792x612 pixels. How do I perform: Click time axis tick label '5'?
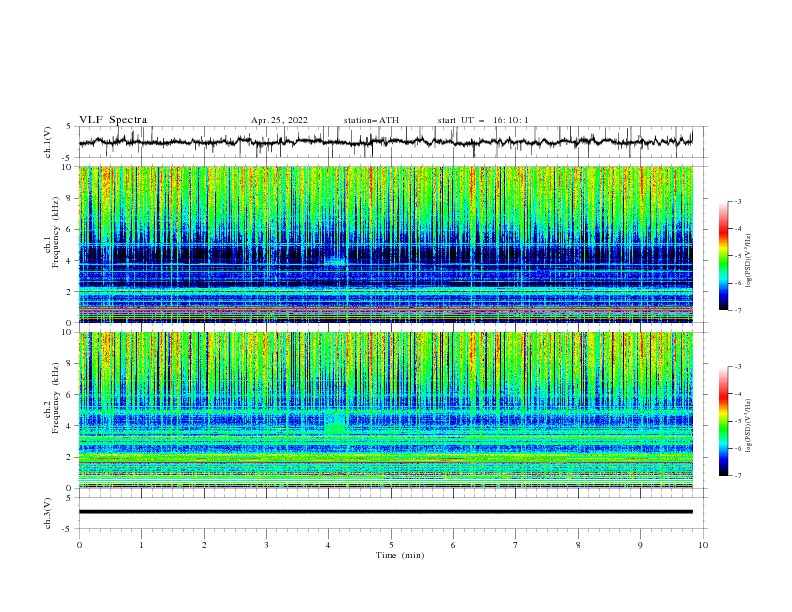click(391, 545)
